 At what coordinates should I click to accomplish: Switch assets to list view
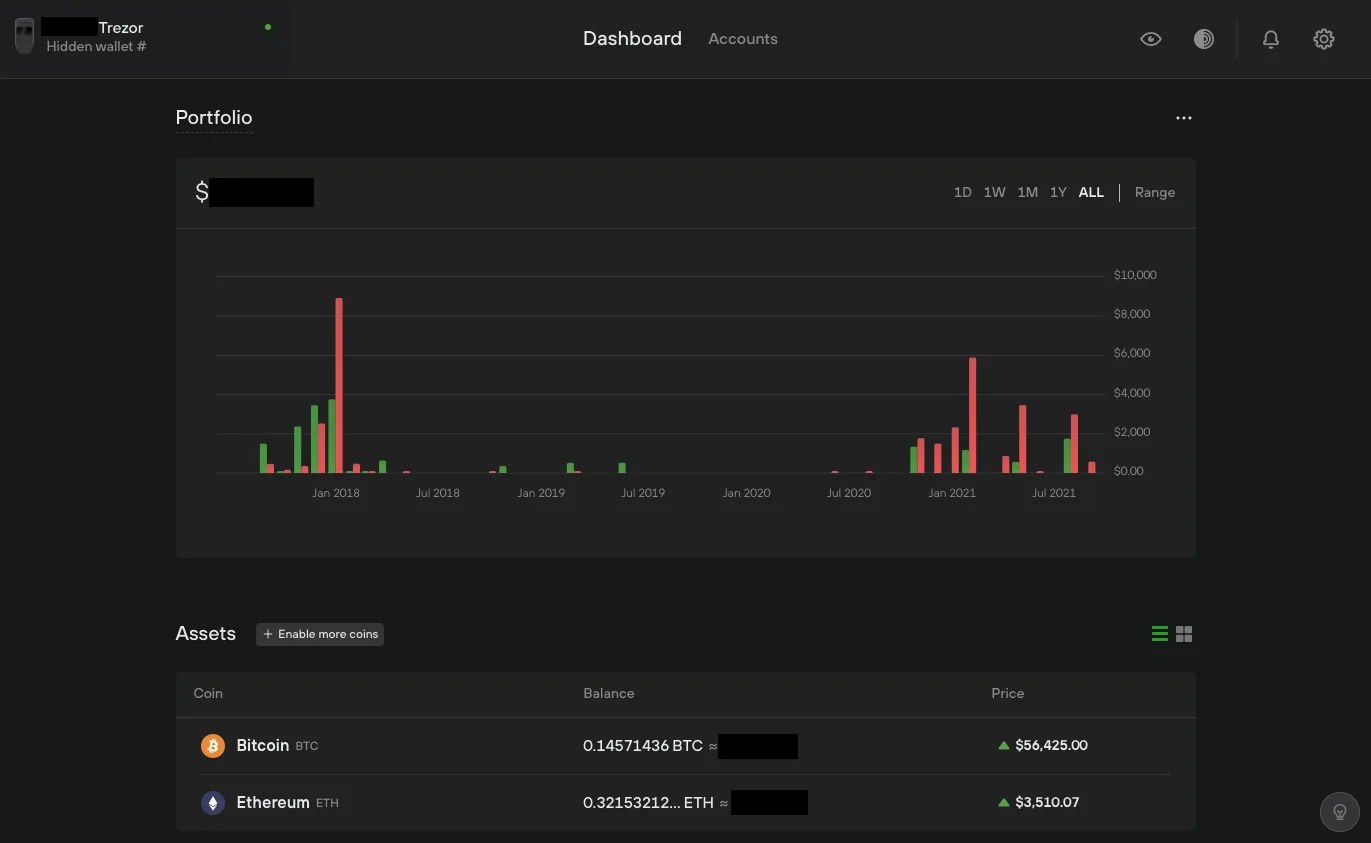point(1160,634)
